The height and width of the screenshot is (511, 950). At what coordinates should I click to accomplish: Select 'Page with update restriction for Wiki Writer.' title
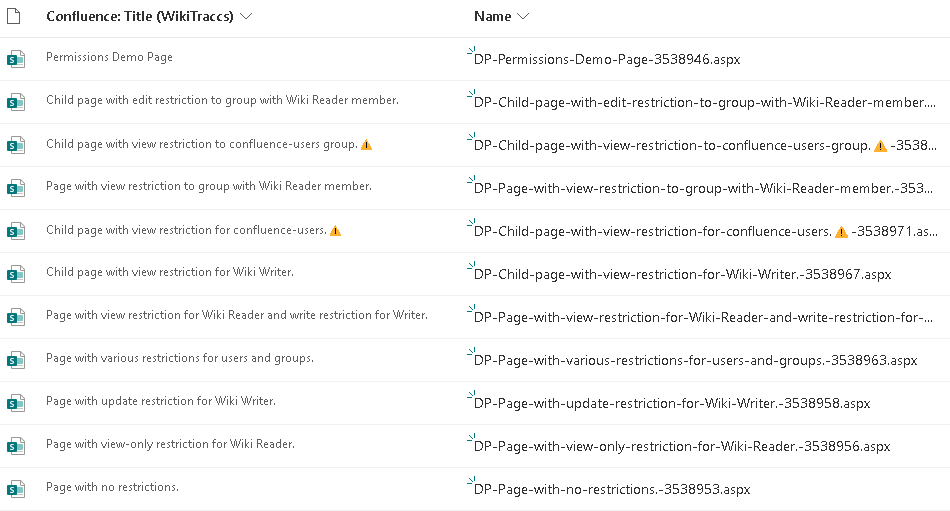pyautogui.click(x=161, y=401)
